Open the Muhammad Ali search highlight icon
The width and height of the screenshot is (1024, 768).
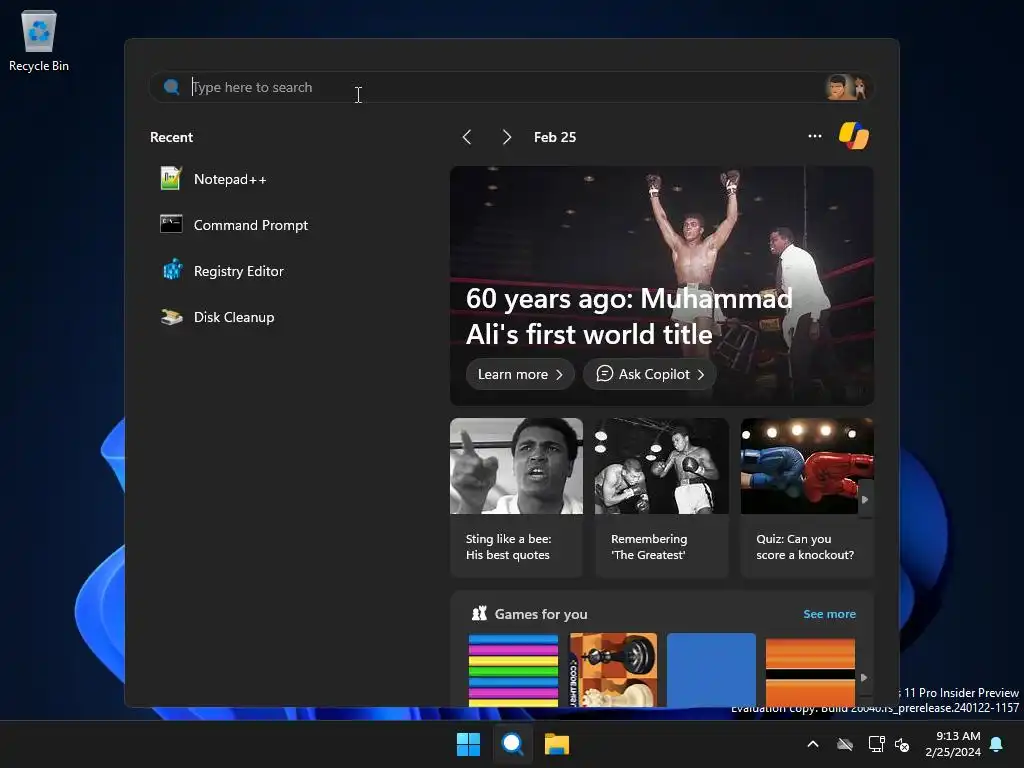click(x=846, y=87)
